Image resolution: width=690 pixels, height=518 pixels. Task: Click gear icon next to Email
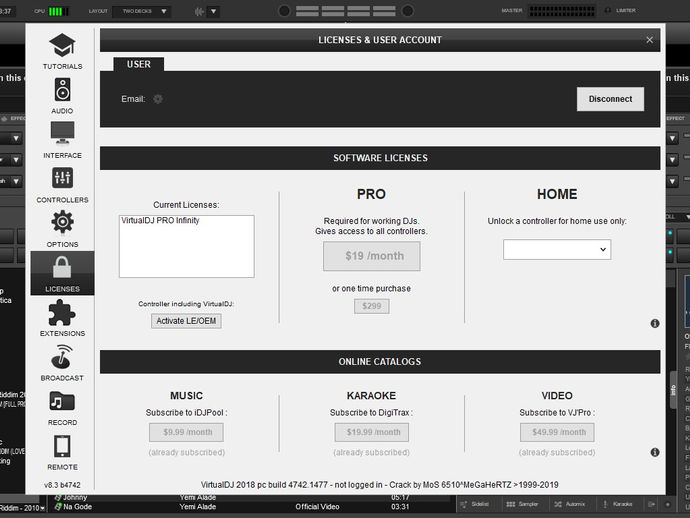[x=158, y=99]
